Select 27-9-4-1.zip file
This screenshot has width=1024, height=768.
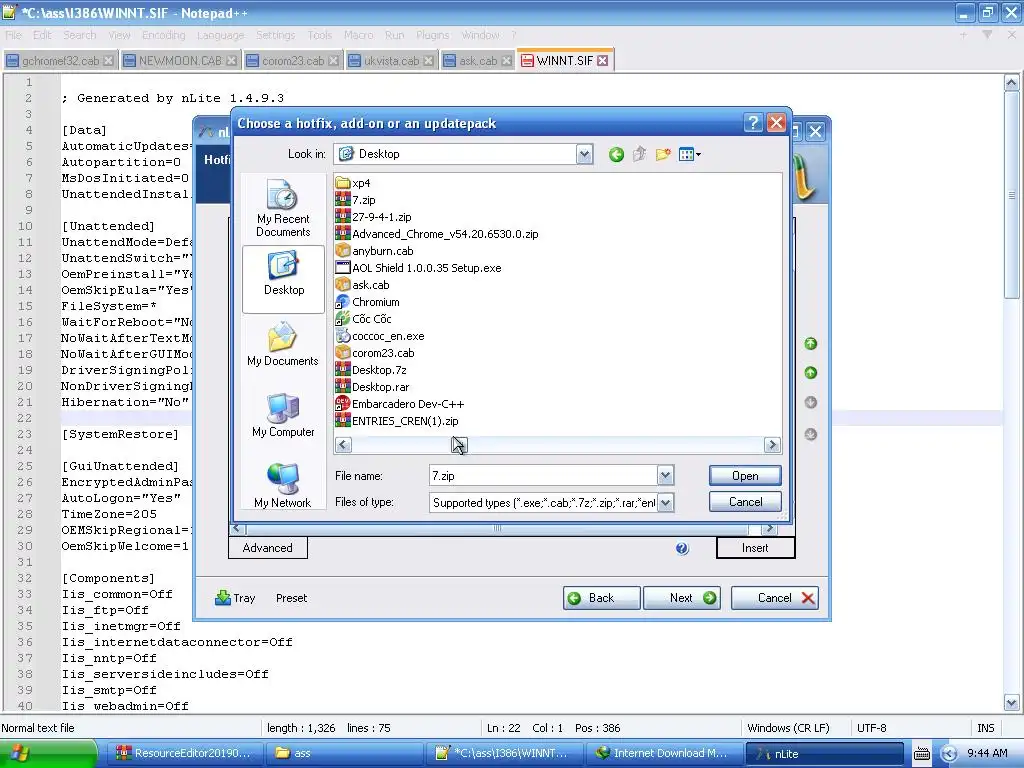pos(374,217)
